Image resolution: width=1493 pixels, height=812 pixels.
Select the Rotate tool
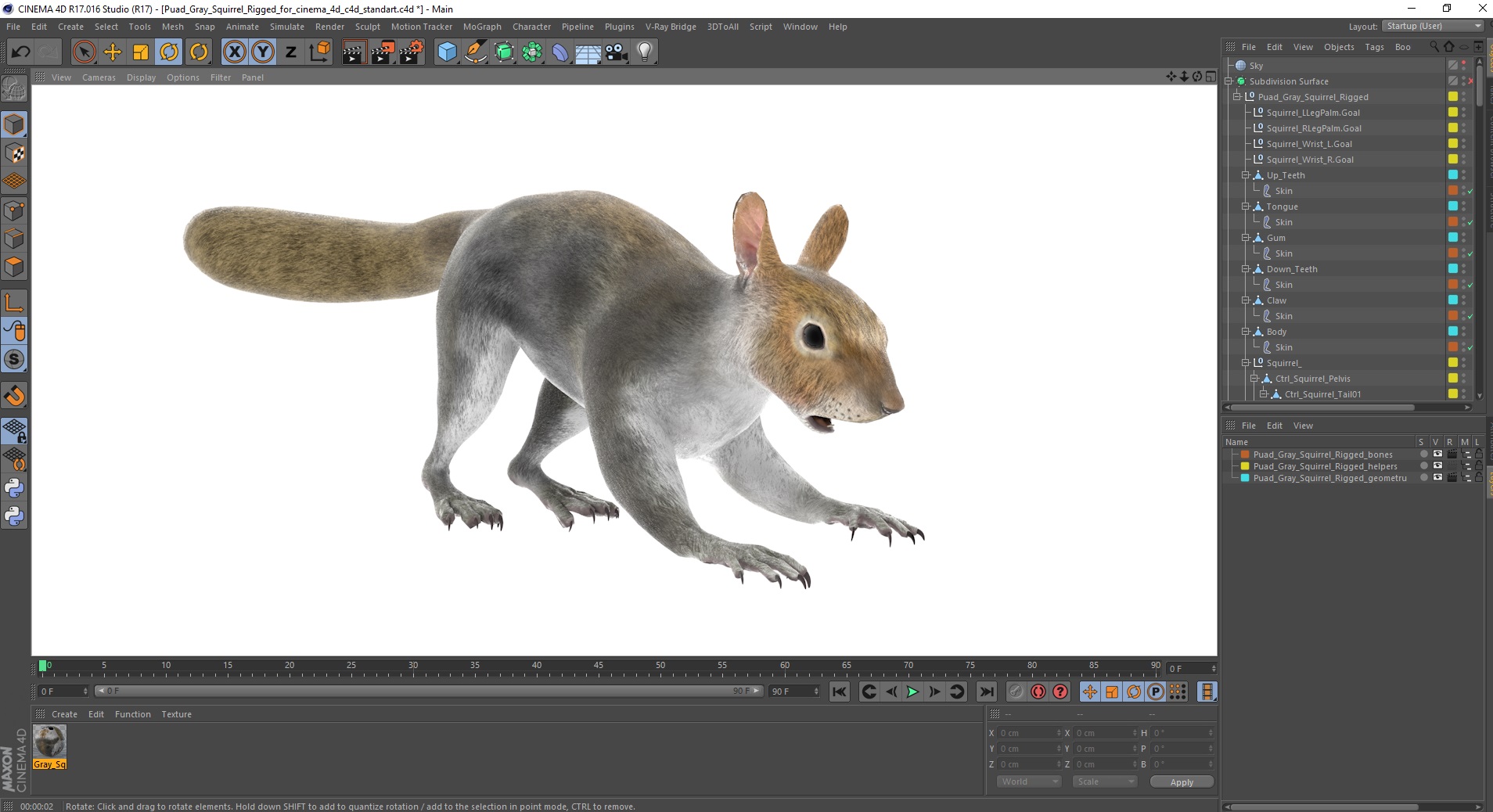point(169,52)
